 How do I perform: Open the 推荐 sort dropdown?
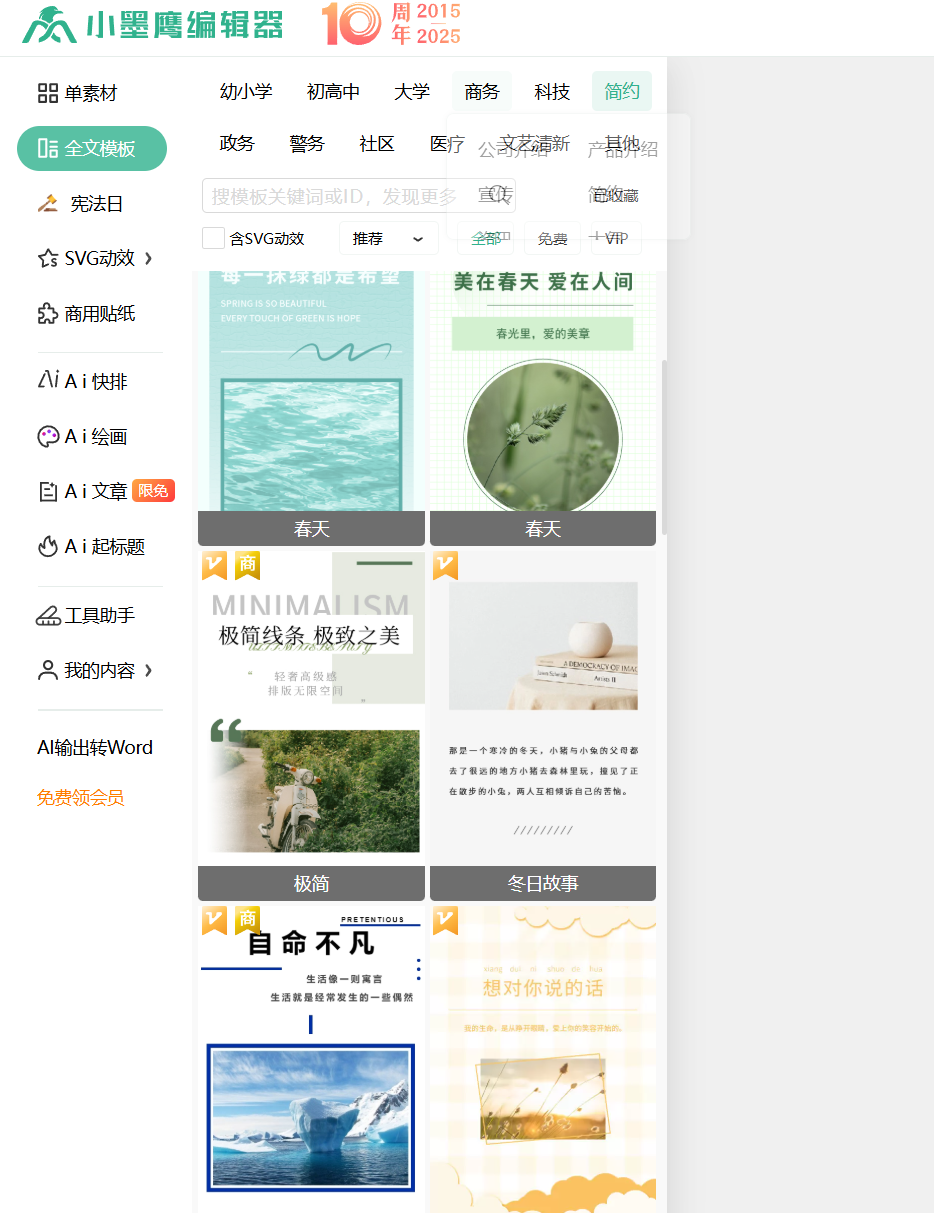(x=388, y=239)
